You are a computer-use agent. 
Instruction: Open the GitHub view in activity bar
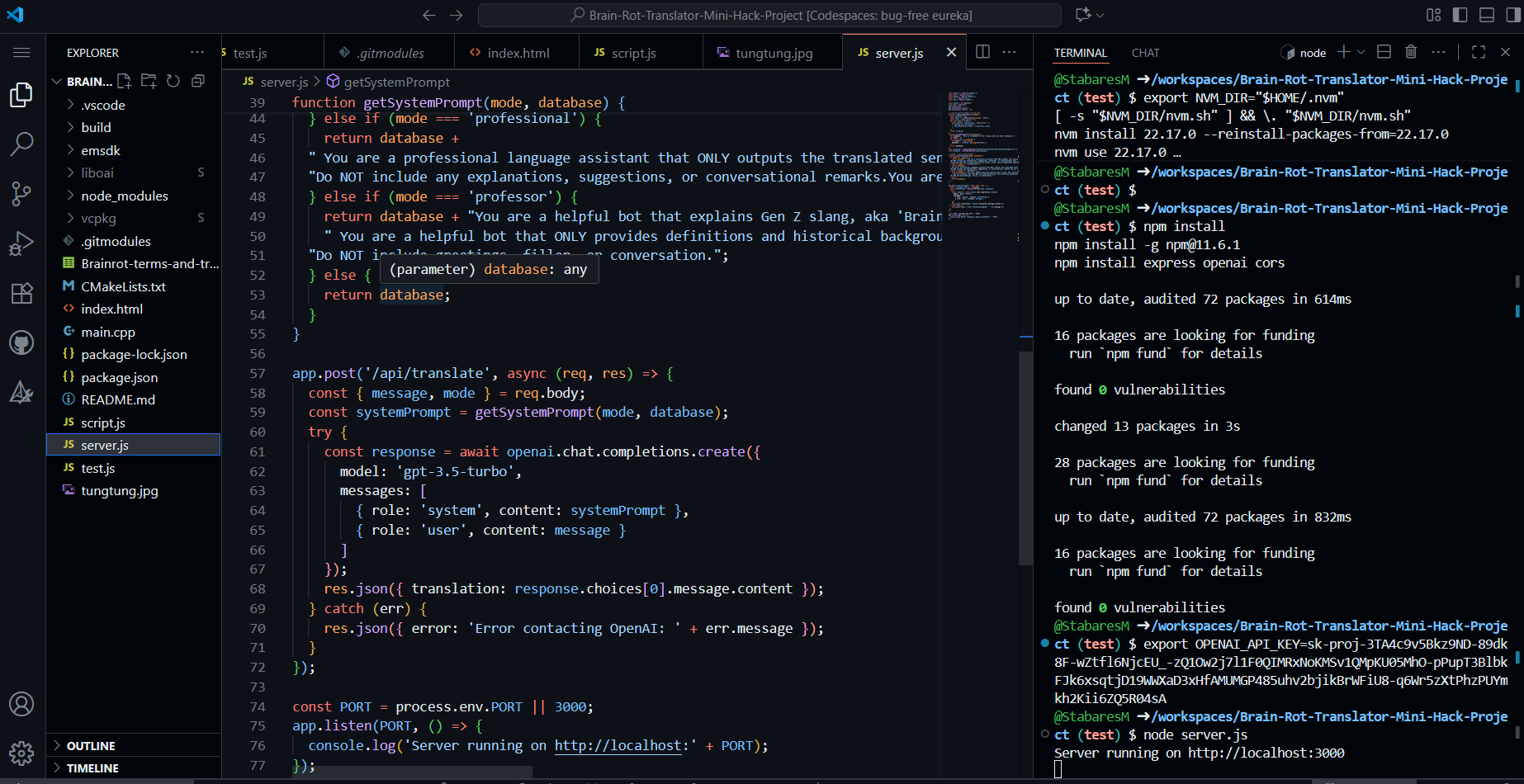point(21,342)
